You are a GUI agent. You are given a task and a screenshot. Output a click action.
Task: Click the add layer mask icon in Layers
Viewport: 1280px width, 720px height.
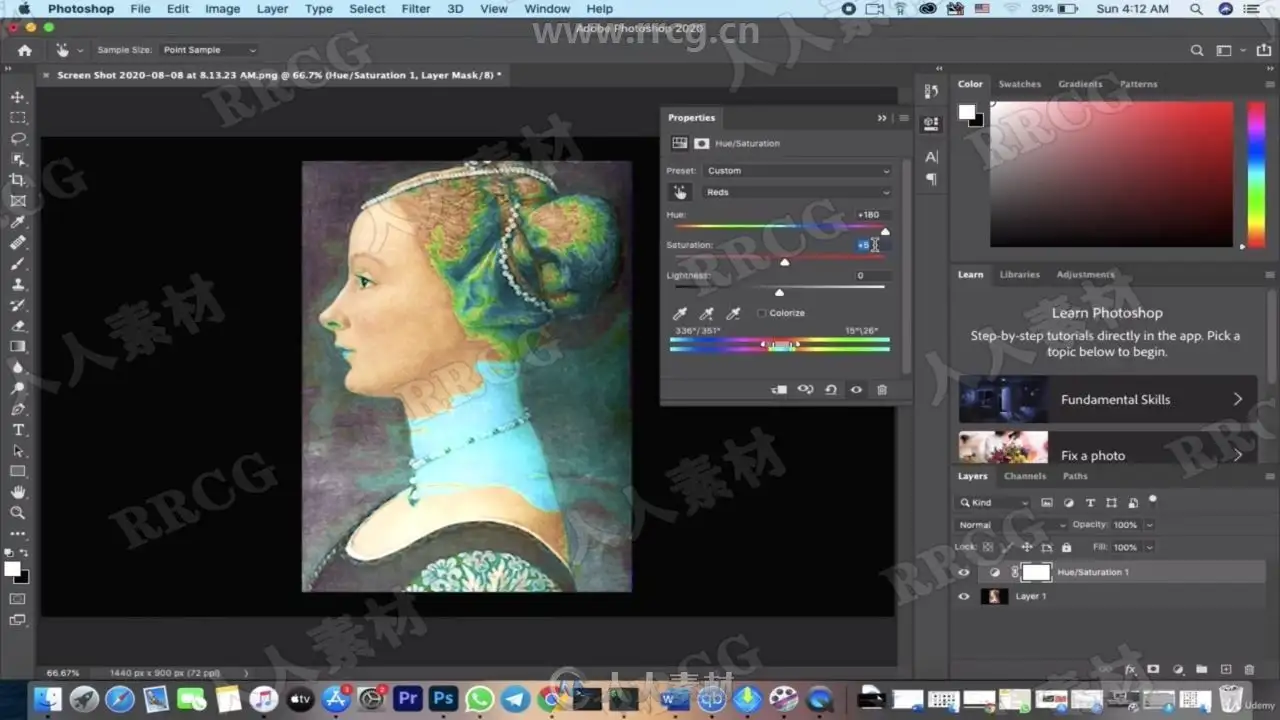[1153, 670]
